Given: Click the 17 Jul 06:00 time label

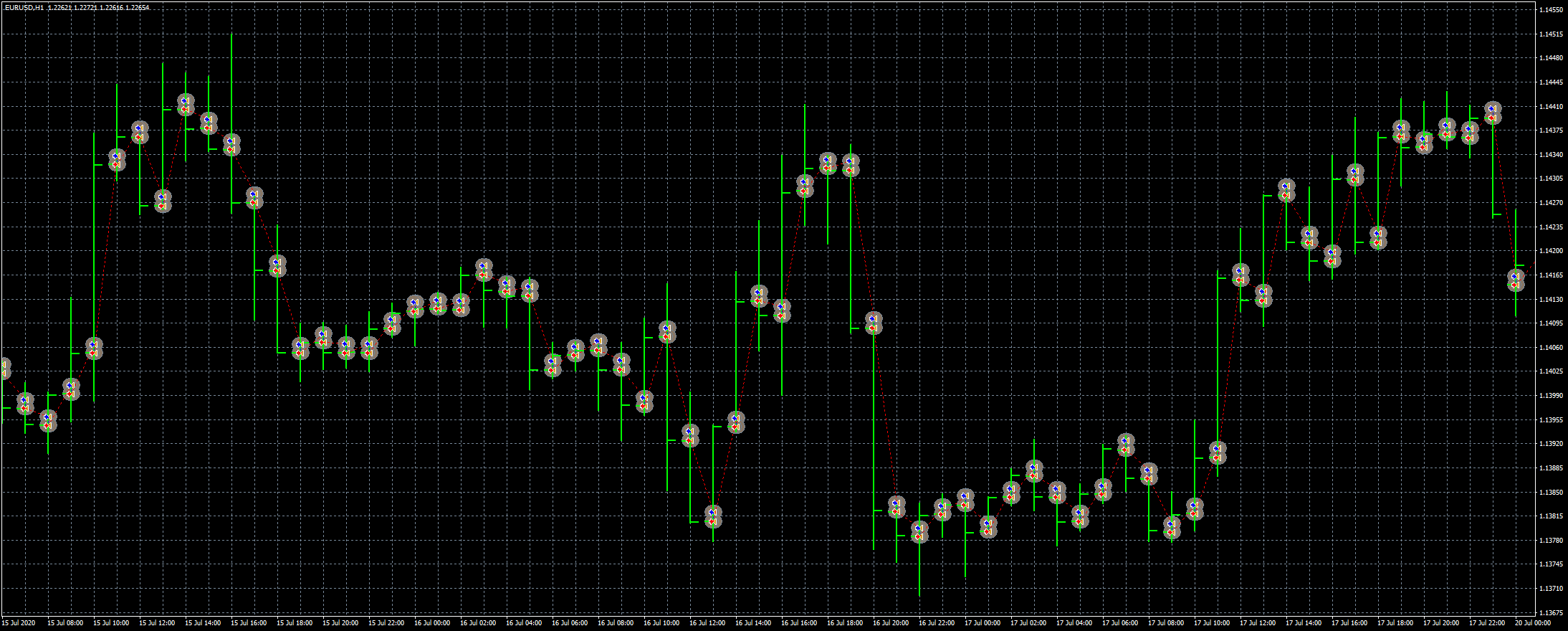Looking at the screenshot, I should [1120, 623].
